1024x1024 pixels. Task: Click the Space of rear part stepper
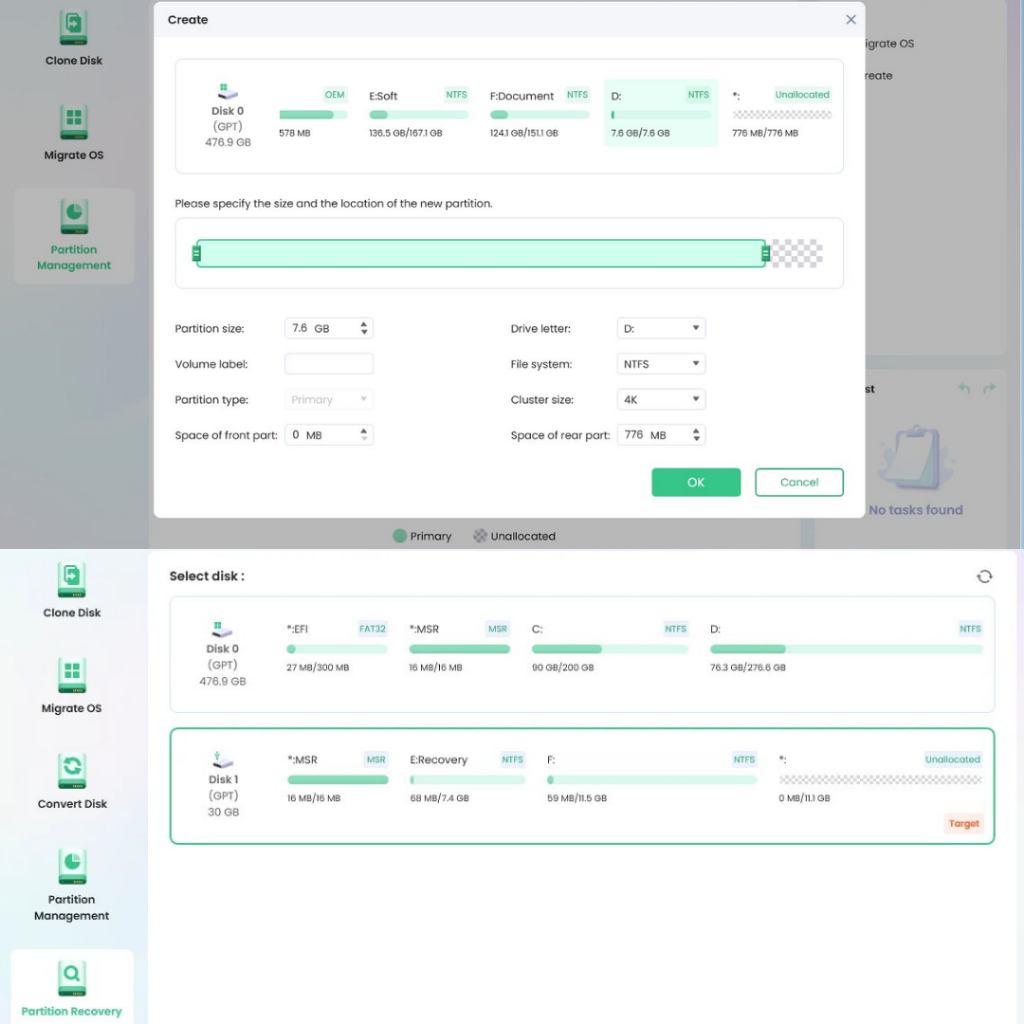[x=697, y=435]
